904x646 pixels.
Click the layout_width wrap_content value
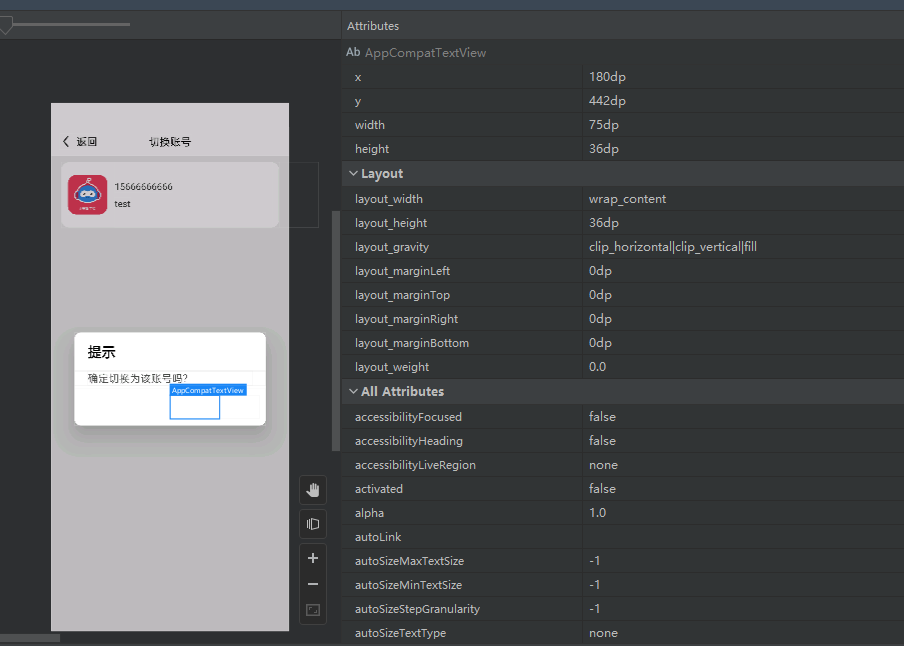tap(627, 199)
